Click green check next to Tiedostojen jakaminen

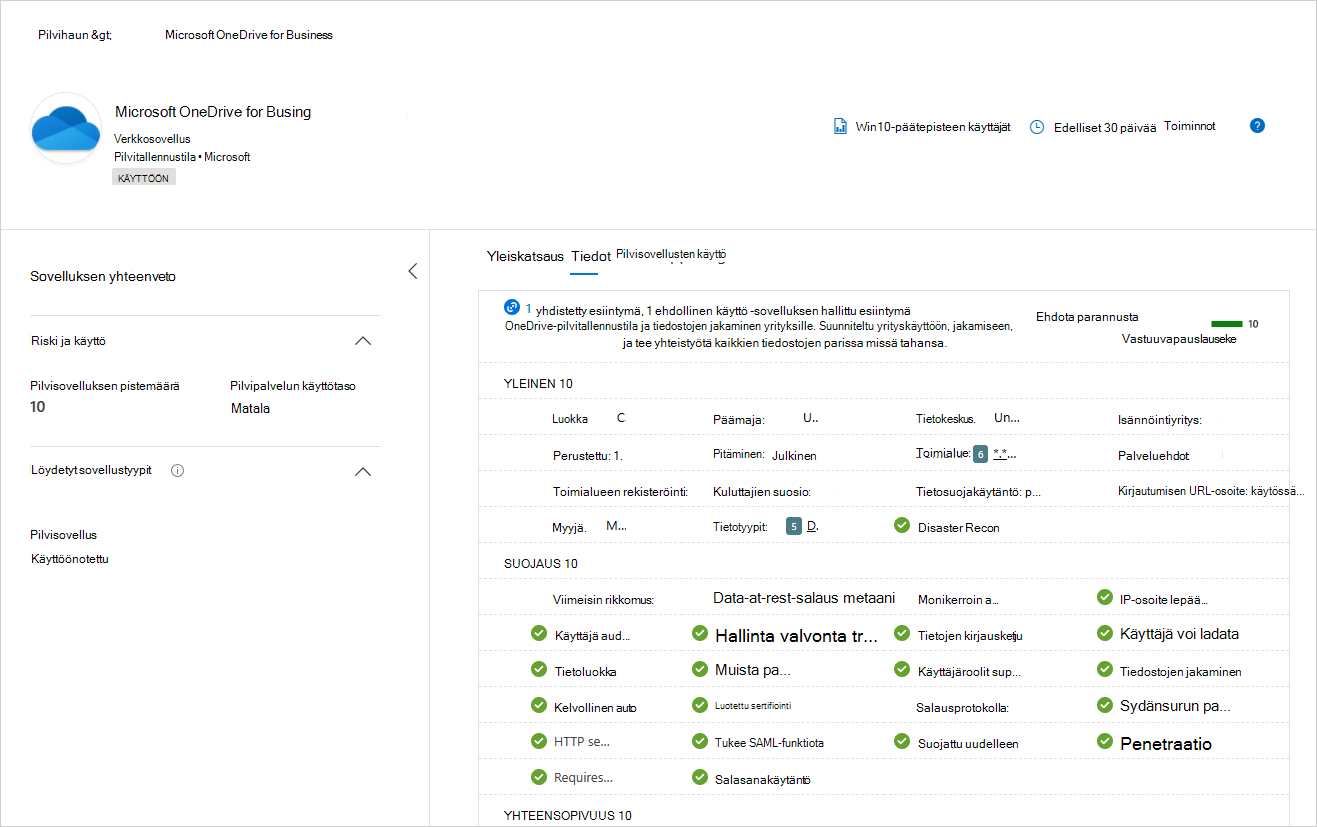(x=1105, y=669)
